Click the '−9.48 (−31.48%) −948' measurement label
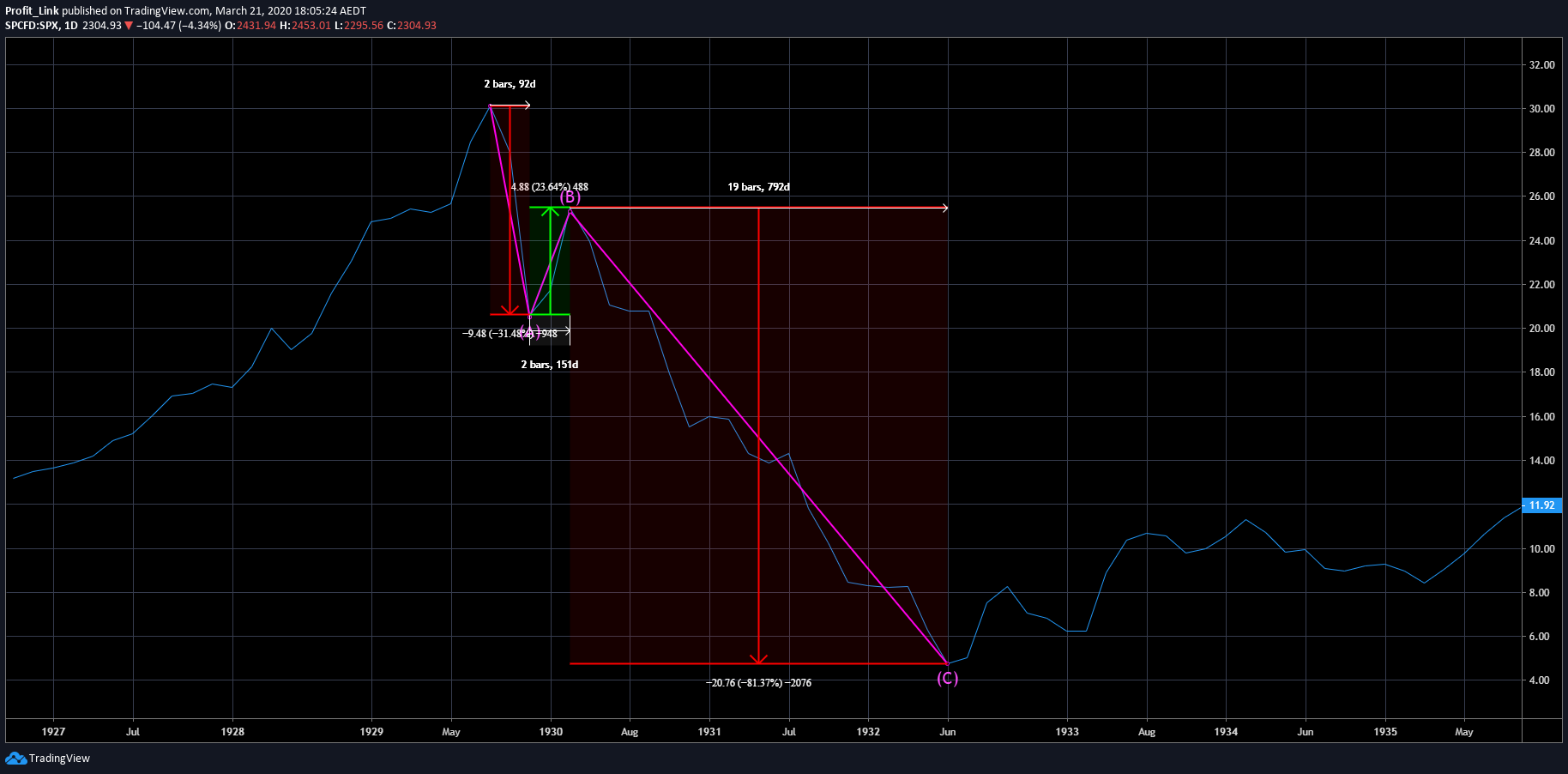The image size is (1568, 774). [x=510, y=334]
